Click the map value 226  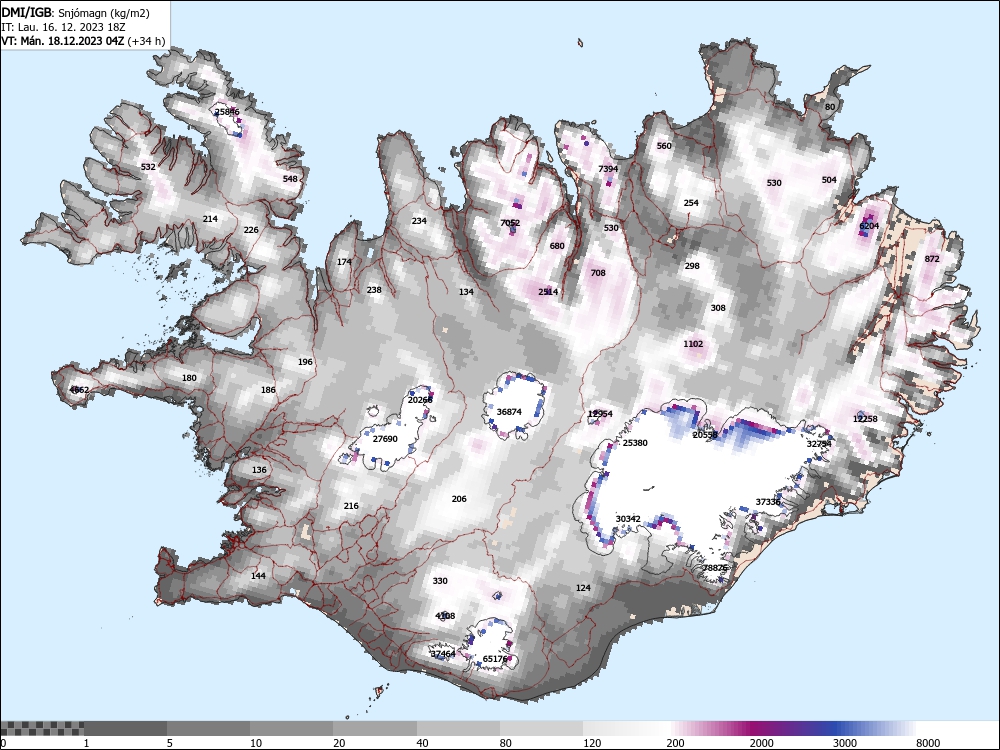coord(251,230)
